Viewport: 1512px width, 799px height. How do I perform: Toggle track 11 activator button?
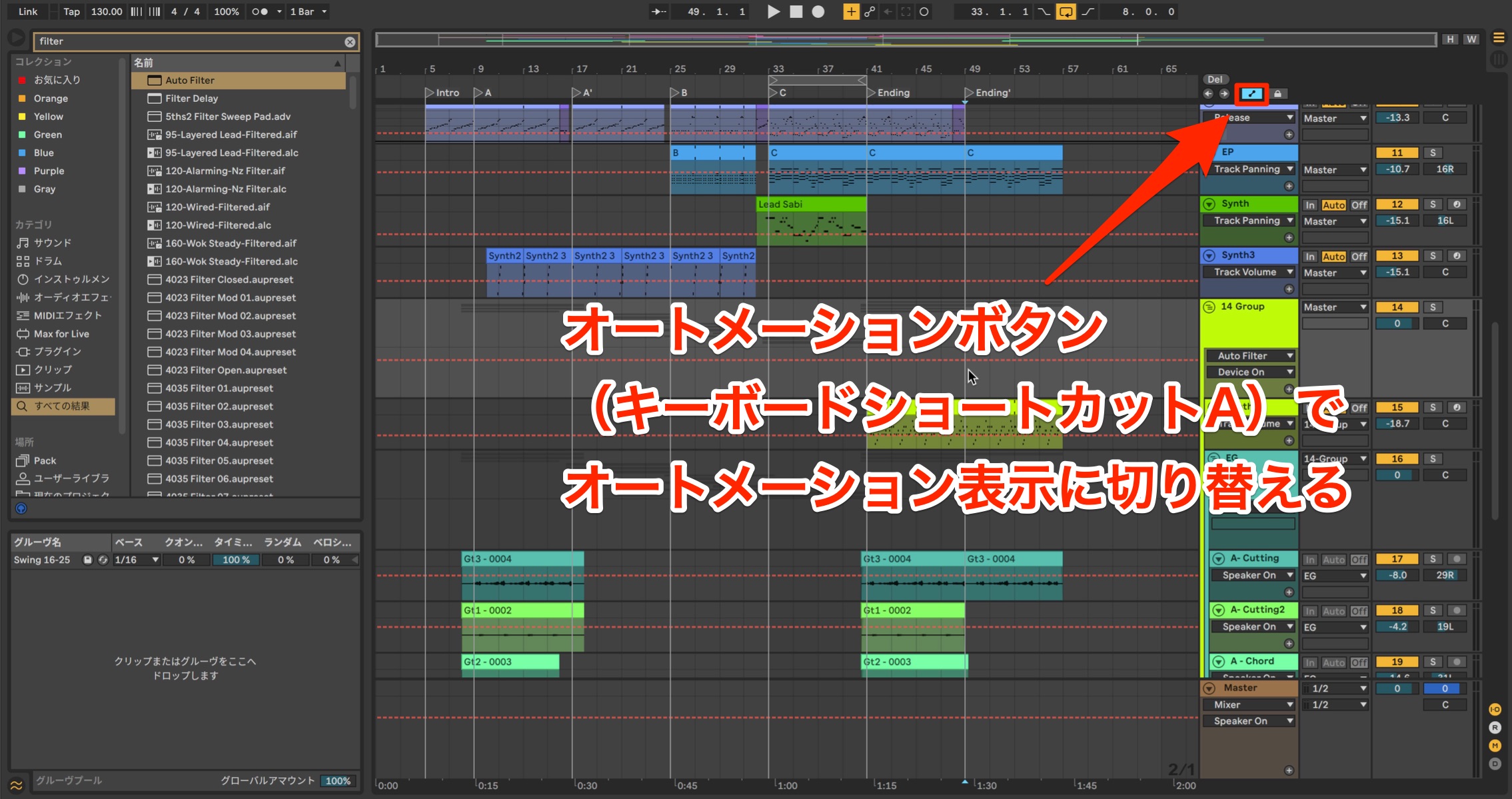[x=1397, y=153]
